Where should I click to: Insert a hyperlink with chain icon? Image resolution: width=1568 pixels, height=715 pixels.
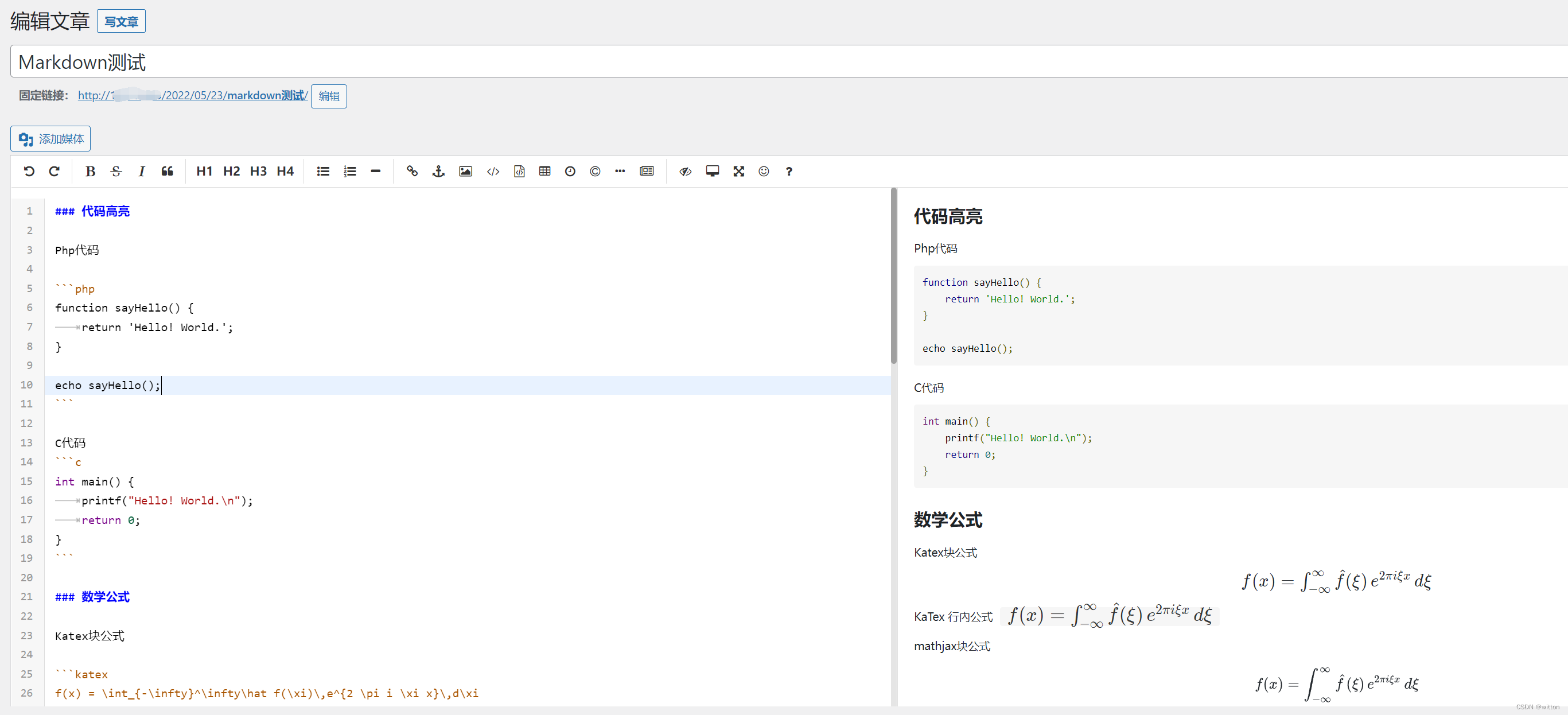(x=412, y=172)
